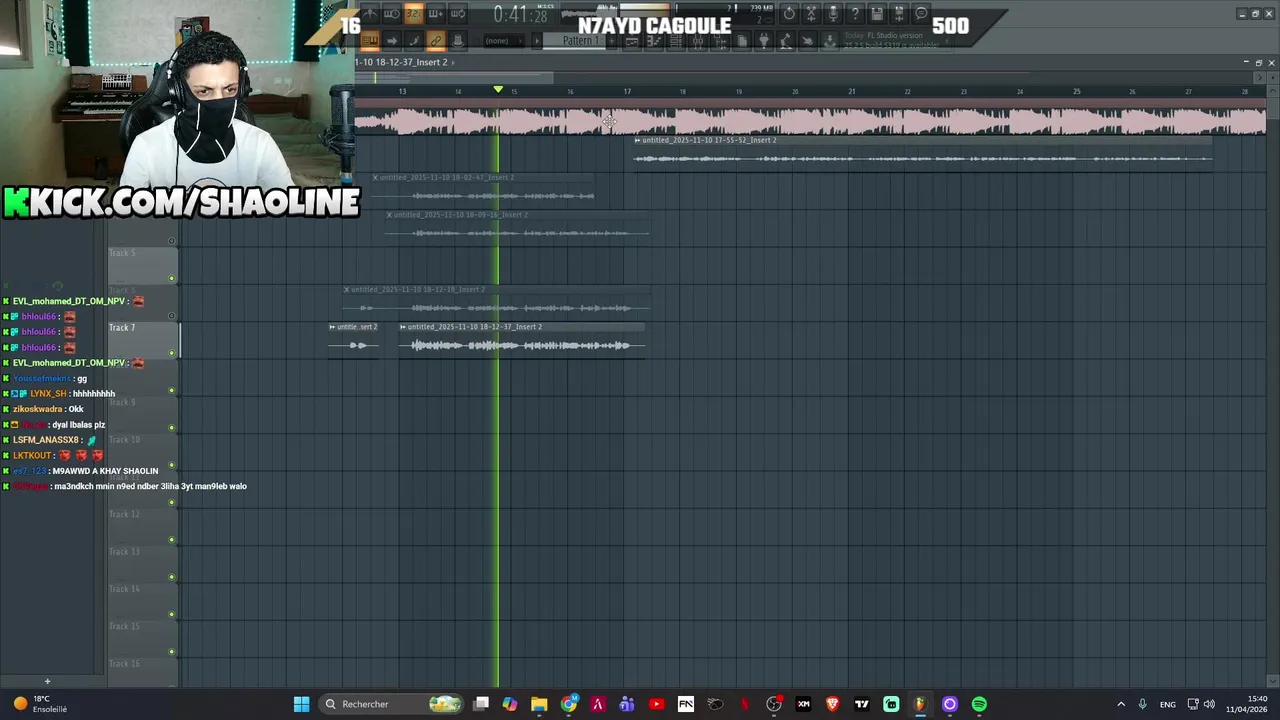
Task: Open YouTube icon in the taskbar
Action: 656,704
